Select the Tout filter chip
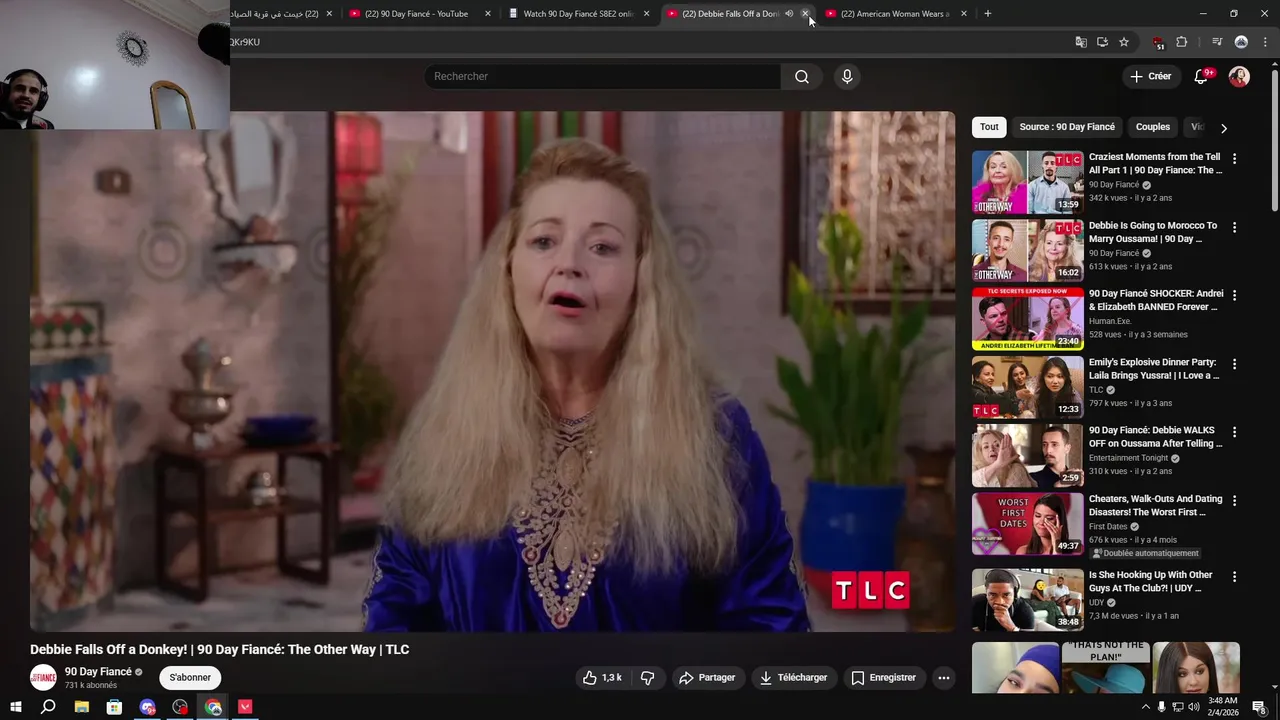Image resolution: width=1280 pixels, height=720 pixels. coord(989,127)
